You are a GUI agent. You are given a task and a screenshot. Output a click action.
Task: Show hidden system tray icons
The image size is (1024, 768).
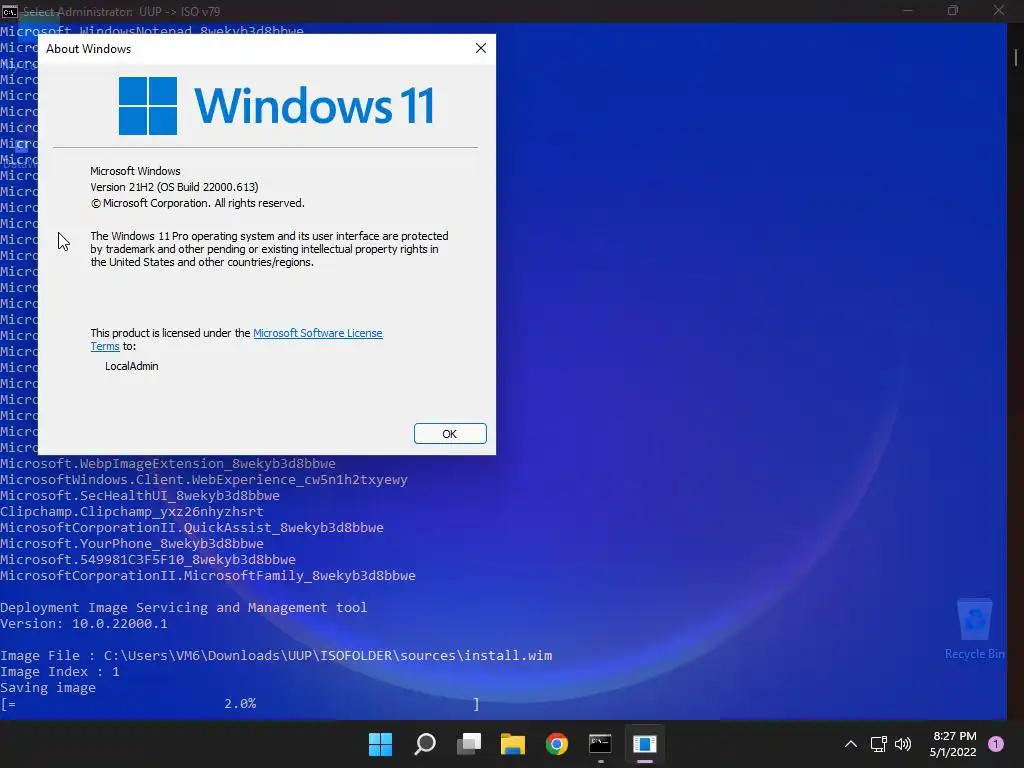pyautogui.click(x=851, y=744)
